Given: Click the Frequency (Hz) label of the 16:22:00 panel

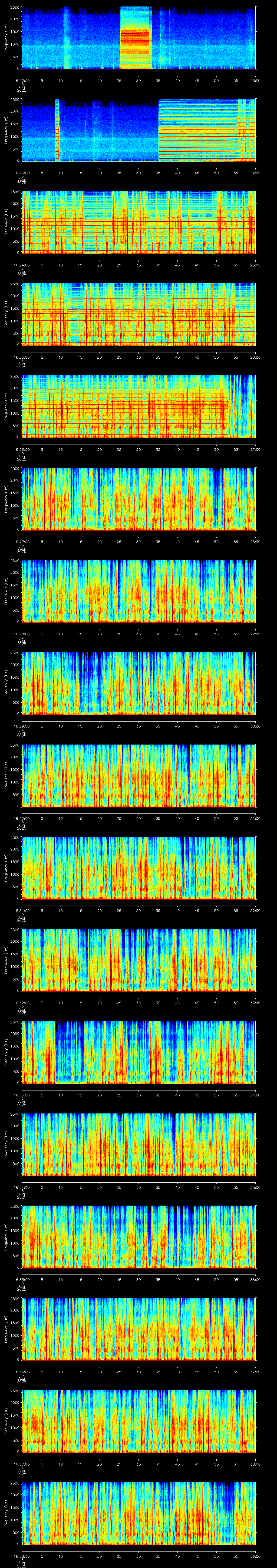Looking at the screenshot, I should (x=6, y=38).
